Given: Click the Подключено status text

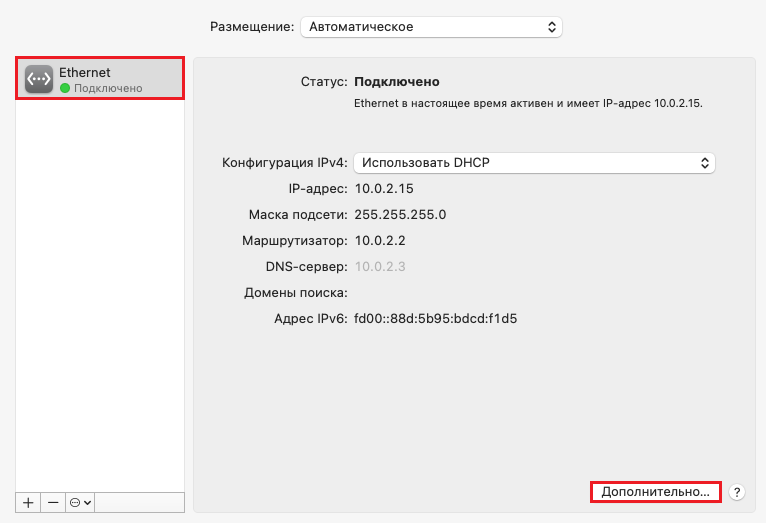Looking at the screenshot, I should [397, 82].
